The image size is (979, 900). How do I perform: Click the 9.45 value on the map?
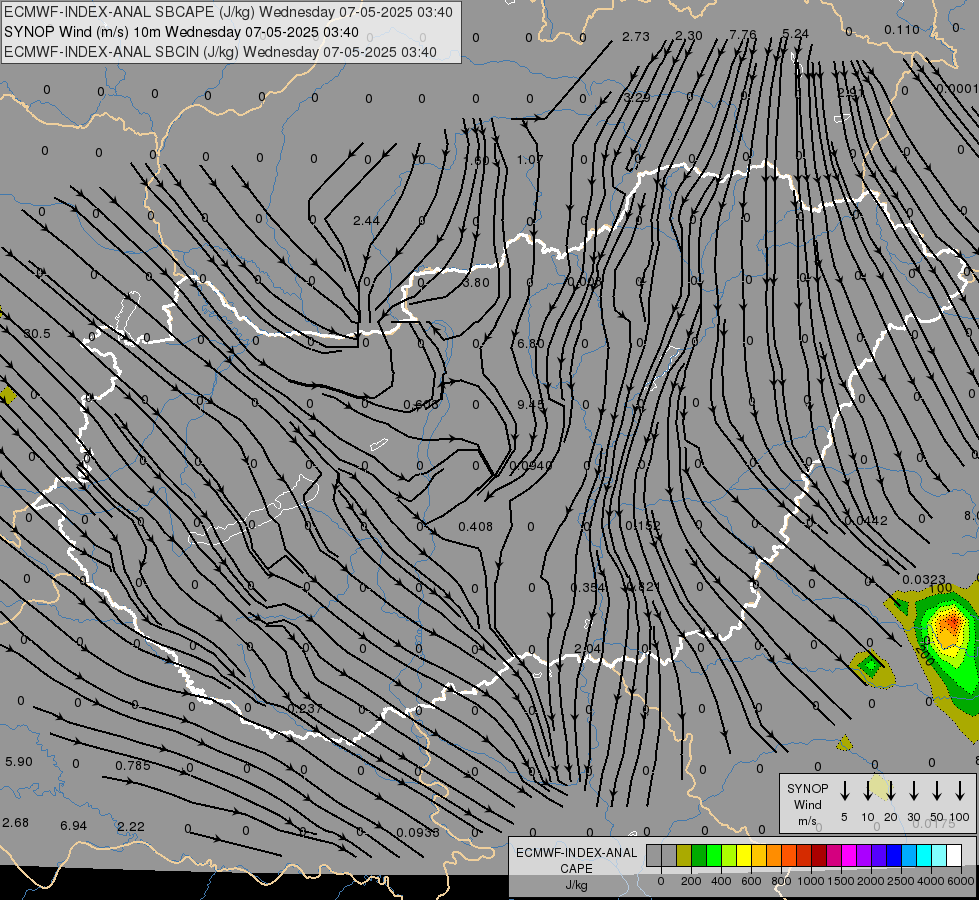[531, 405]
